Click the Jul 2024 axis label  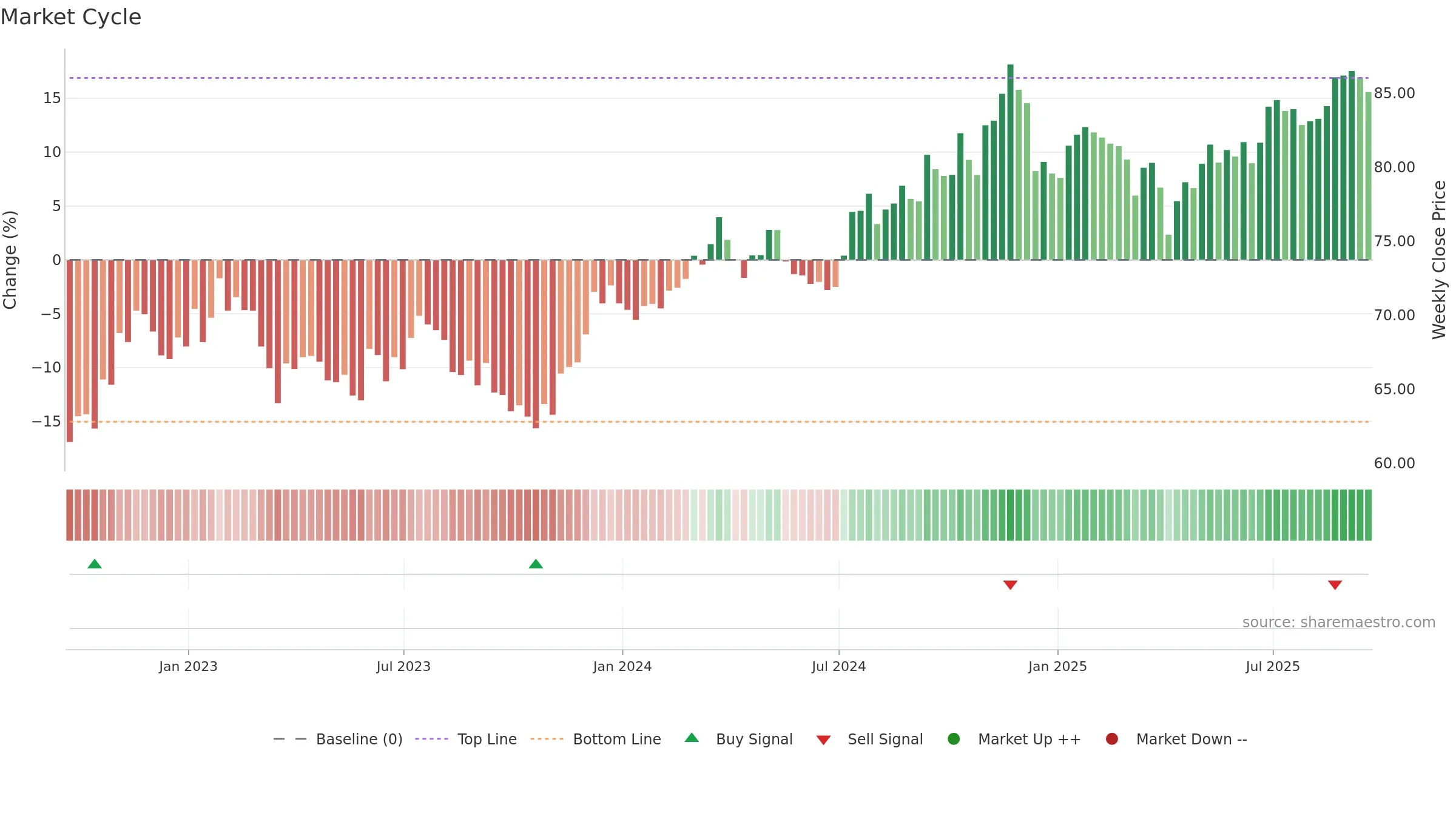coord(839,666)
